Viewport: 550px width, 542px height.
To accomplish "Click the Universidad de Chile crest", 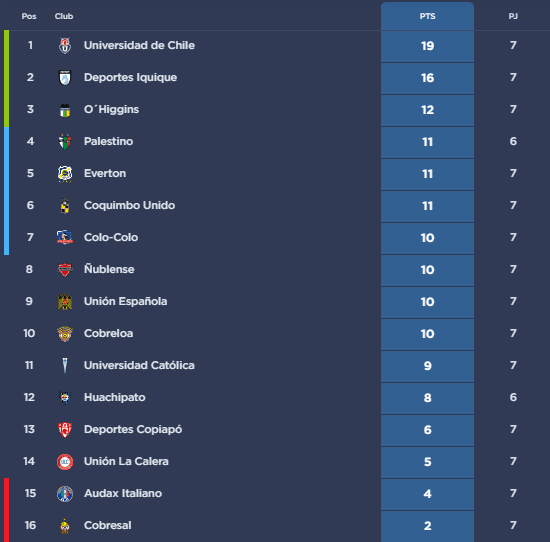I will [x=65, y=46].
